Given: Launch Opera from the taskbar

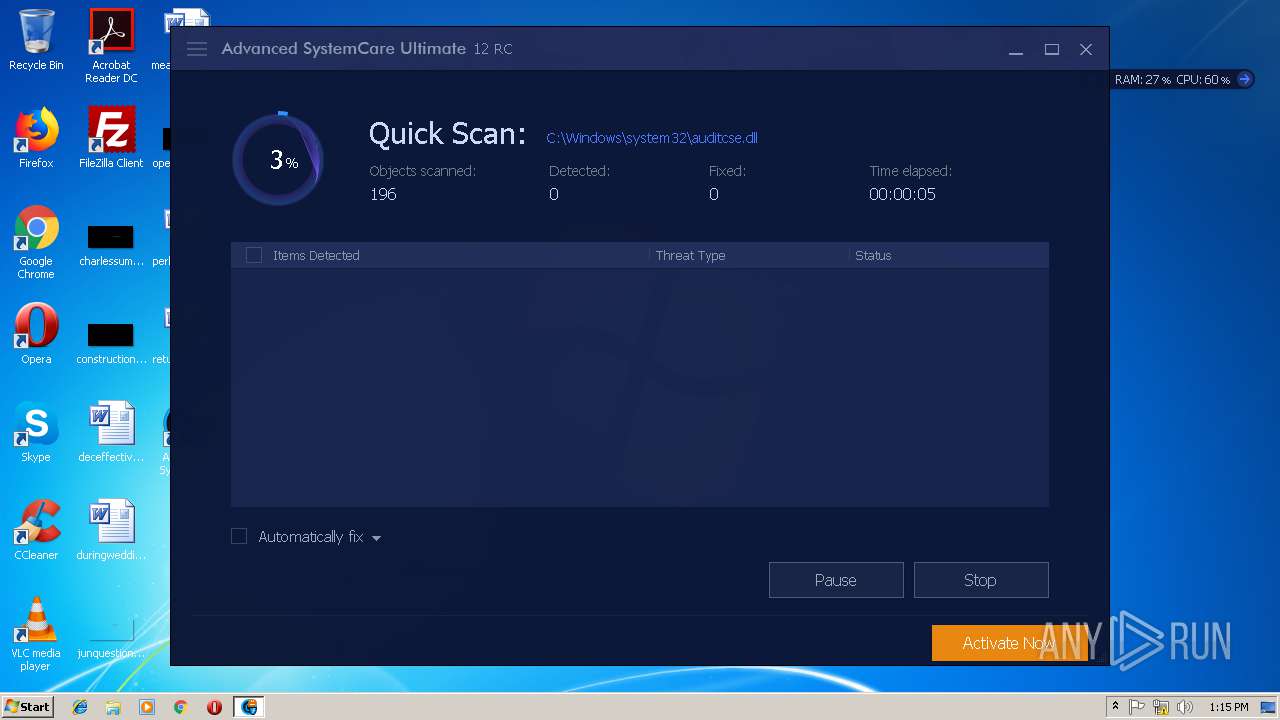Looking at the screenshot, I should [x=214, y=707].
